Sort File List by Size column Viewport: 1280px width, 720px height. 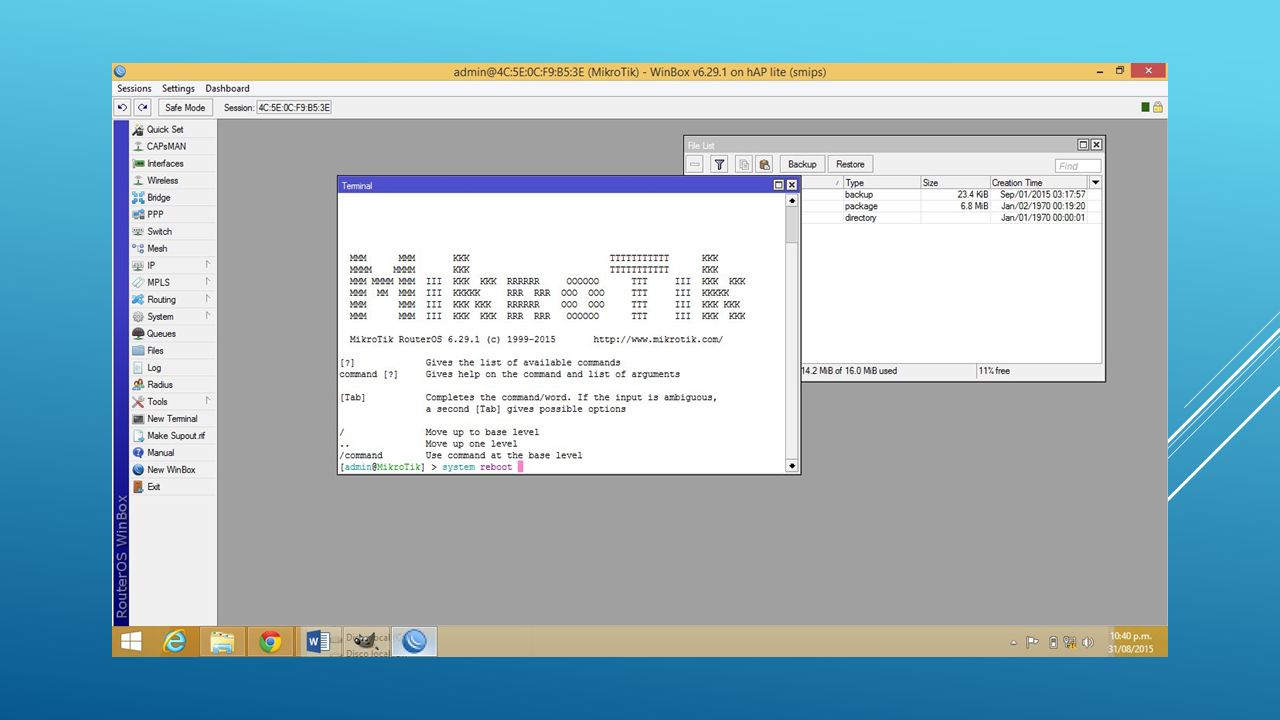click(x=954, y=182)
